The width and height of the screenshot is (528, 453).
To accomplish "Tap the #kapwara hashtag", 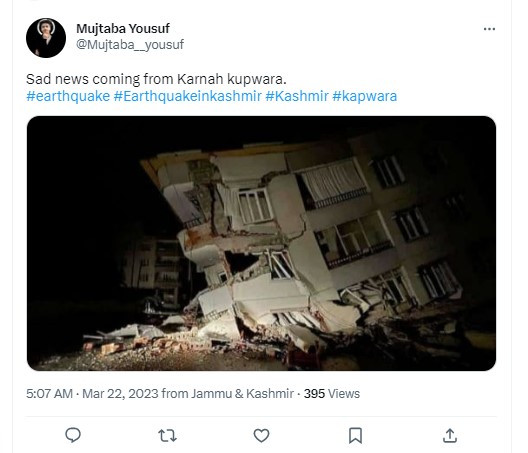I will point(365,96).
